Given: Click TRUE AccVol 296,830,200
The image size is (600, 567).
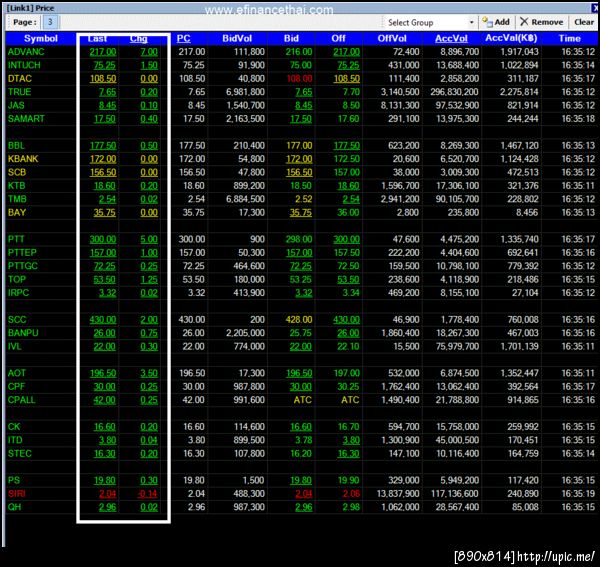Looking at the screenshot, I should click(x=454, y=92).
